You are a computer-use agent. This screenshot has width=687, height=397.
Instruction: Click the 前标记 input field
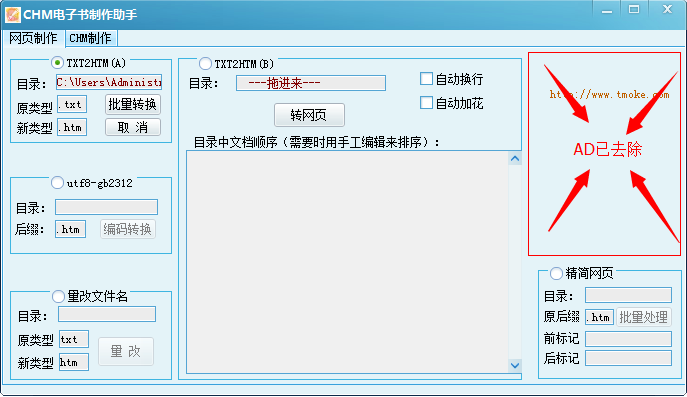[x=628, y=339]
